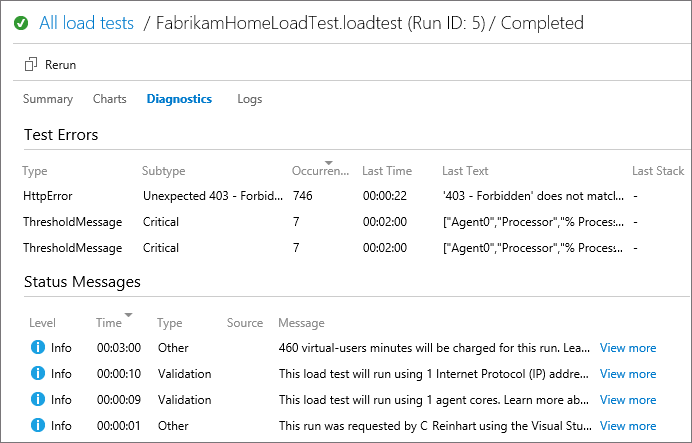View more about agent cores message
The height and width of the screenshot is (443, 692).
click(628, 400)
